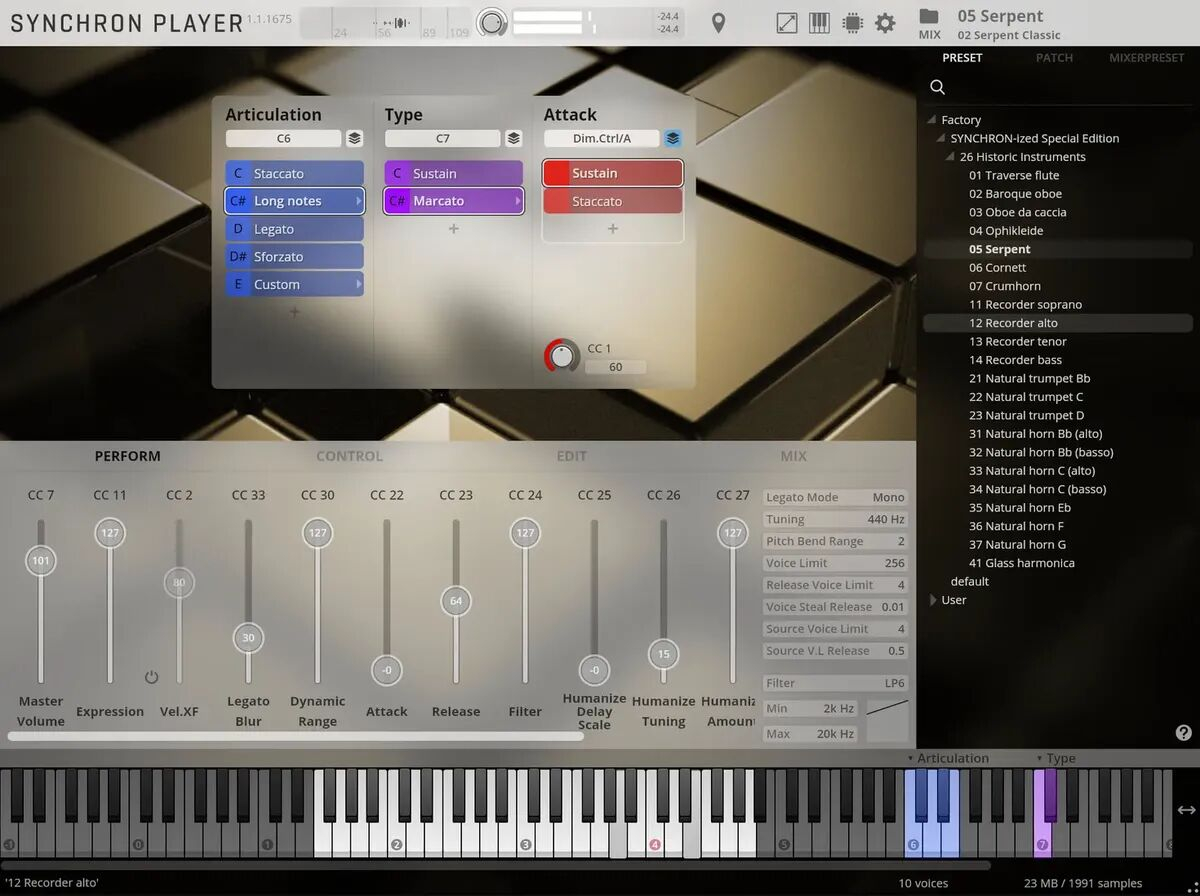Click the layers icon beside Articulation C6
The image size is (1200, 896).
coord(354,139)
